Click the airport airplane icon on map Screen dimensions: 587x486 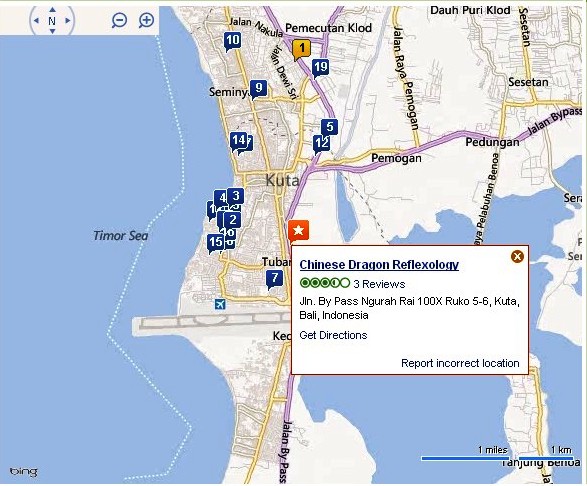(220, 304)
